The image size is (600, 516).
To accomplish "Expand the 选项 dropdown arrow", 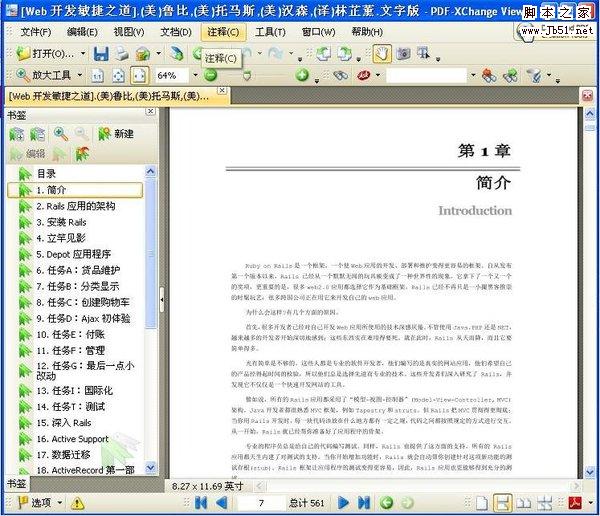I will tap(60, 502).
